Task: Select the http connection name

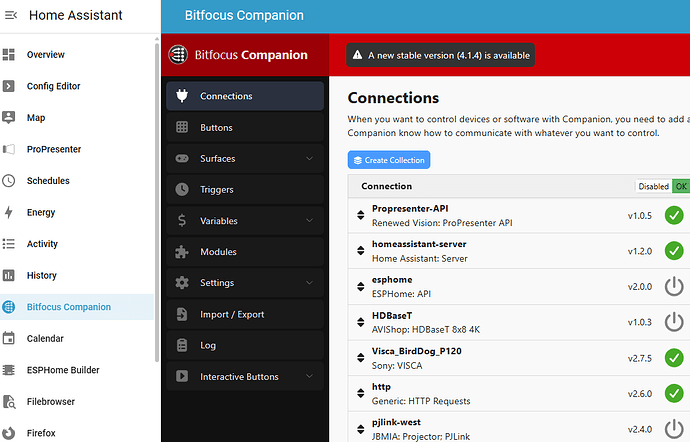Action: coord(381,387)
